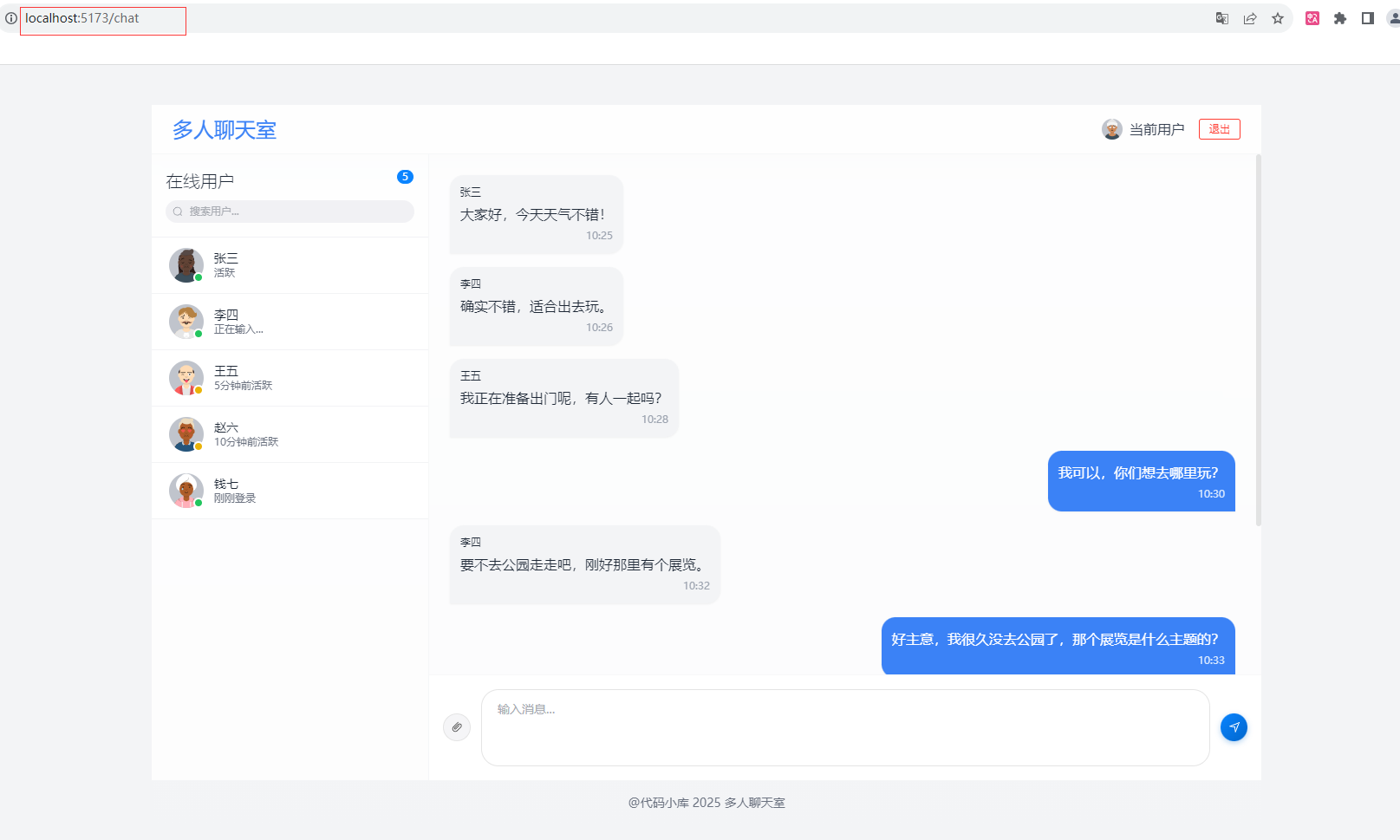This screenshot has width=1400, height=840.
Task: Open 李四's avatar in online users
Action: [186, 322]
